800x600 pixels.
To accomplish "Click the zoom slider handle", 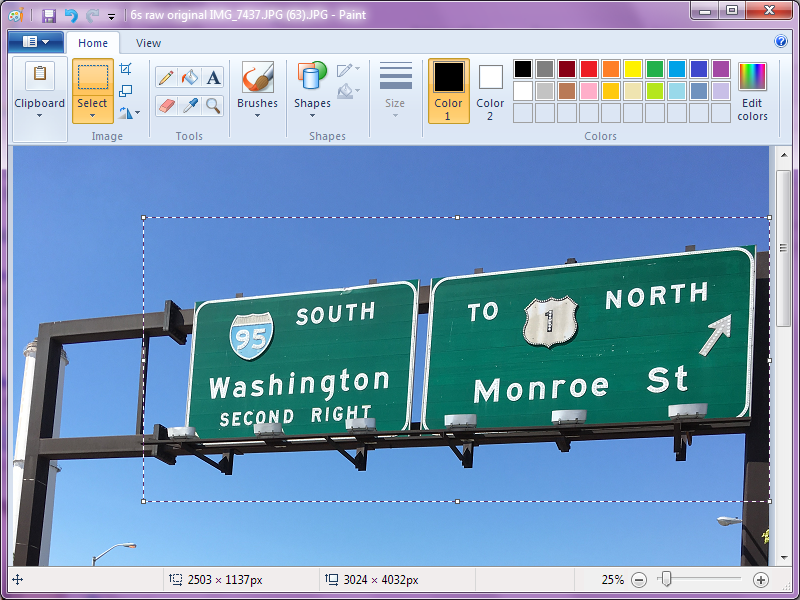I will tap(665, 579).
